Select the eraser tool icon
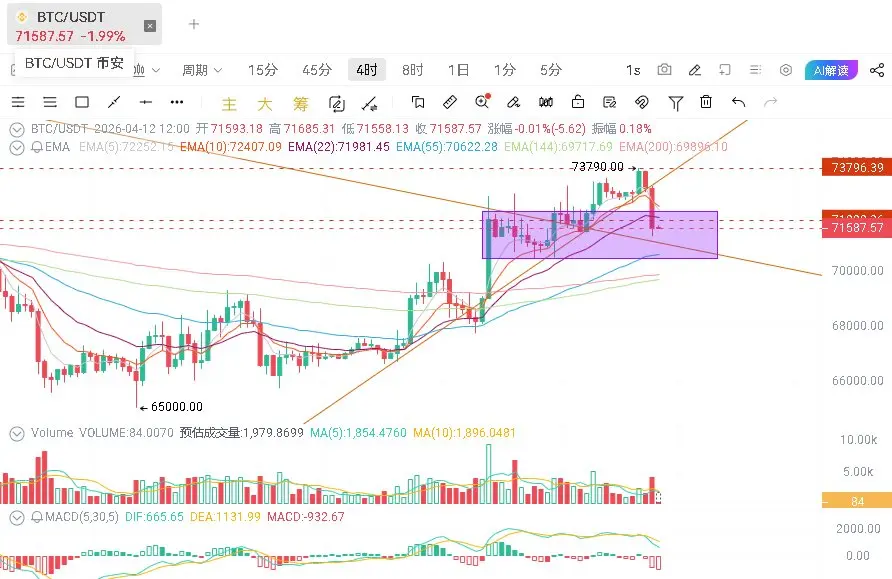 tap(514, 102)
